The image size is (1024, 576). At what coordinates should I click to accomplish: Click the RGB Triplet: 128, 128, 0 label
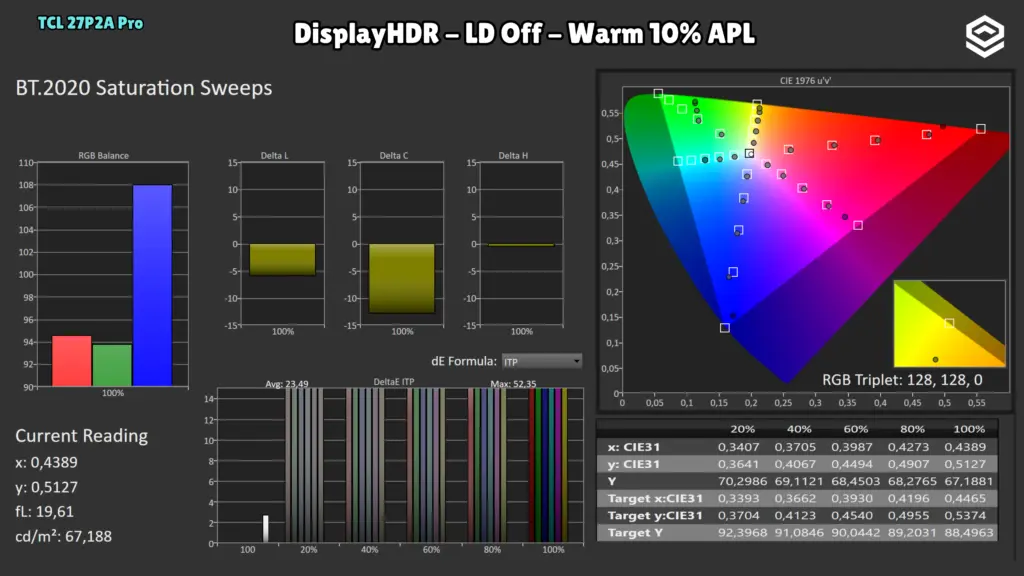(902, 380)
